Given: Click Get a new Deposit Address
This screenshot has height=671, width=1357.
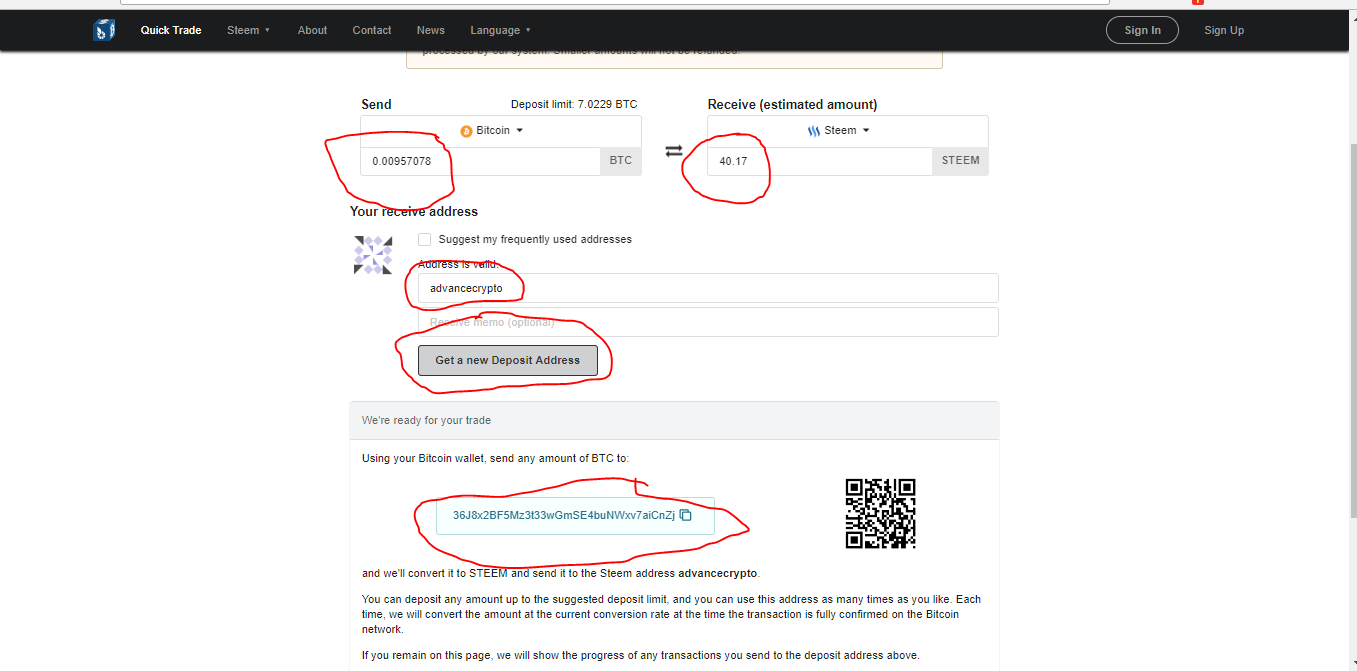Looking at the screenshot, I should (x=508, y=360).
